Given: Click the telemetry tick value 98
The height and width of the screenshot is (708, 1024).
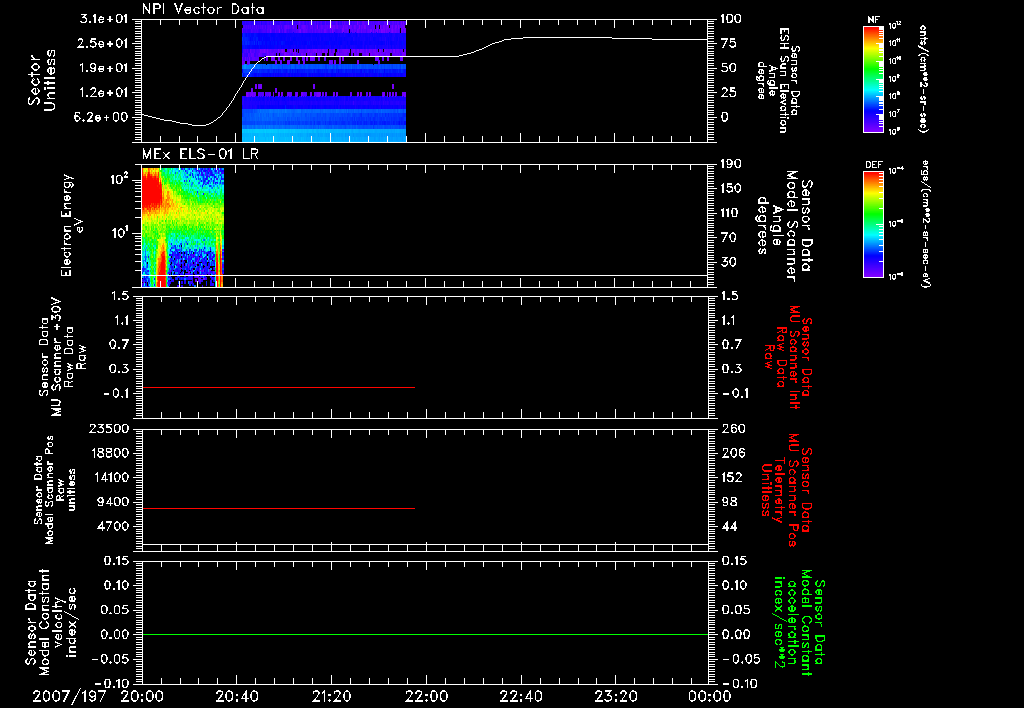Looking at the screenshot, I should (729, 502).
